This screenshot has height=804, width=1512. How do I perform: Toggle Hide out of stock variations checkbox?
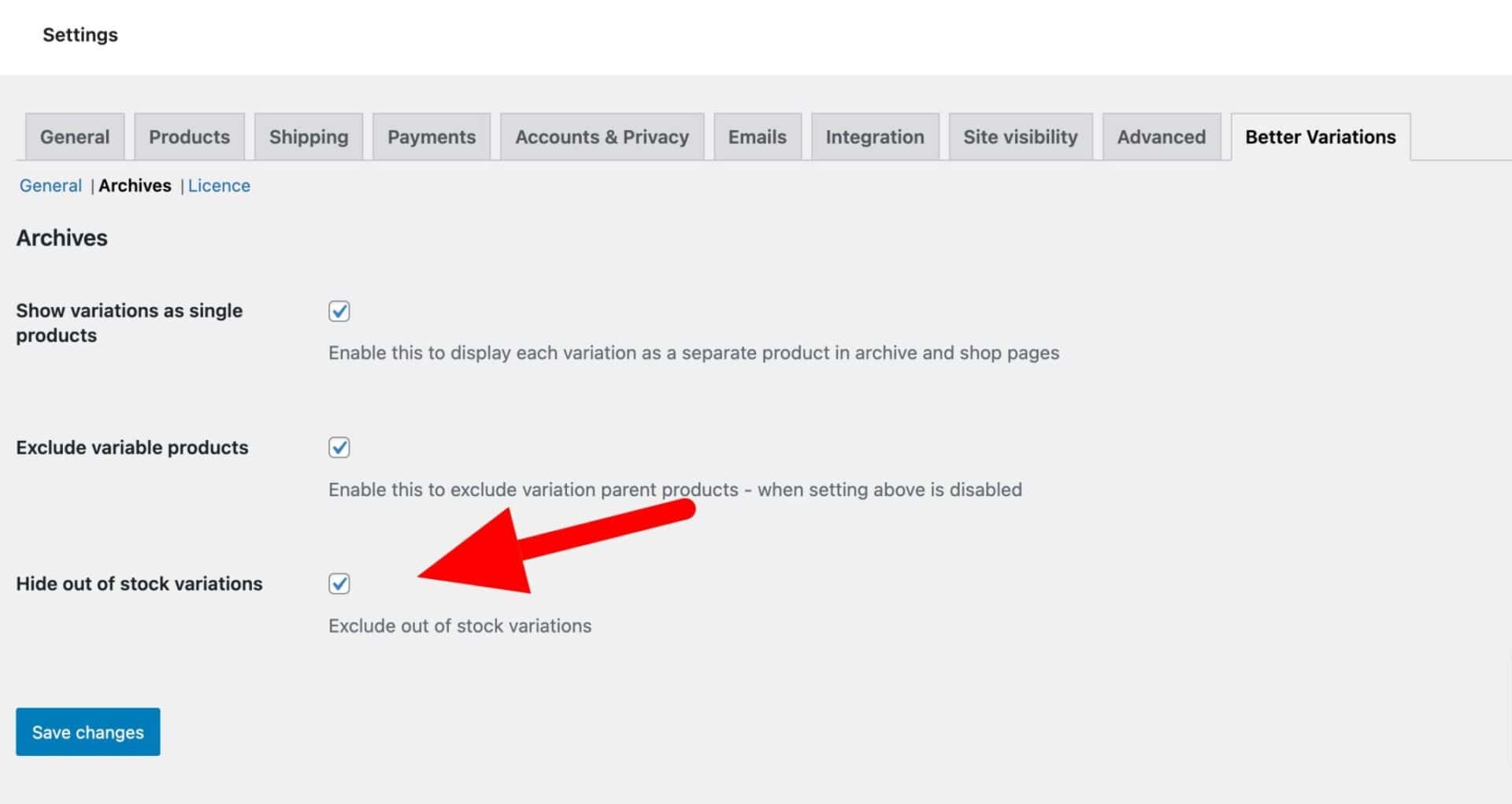pos(339,584)
